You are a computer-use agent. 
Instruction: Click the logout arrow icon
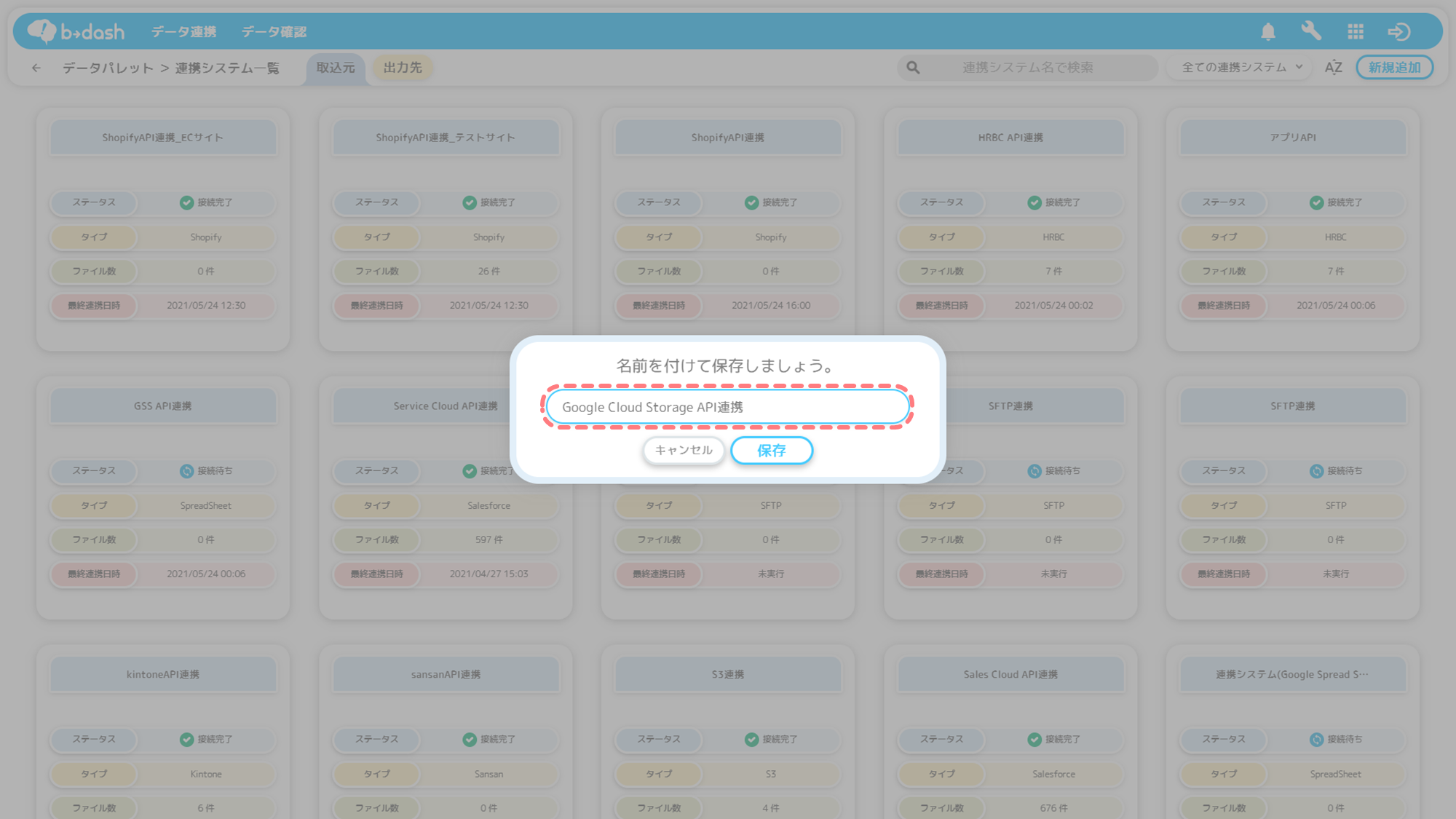pos(1399,31)
